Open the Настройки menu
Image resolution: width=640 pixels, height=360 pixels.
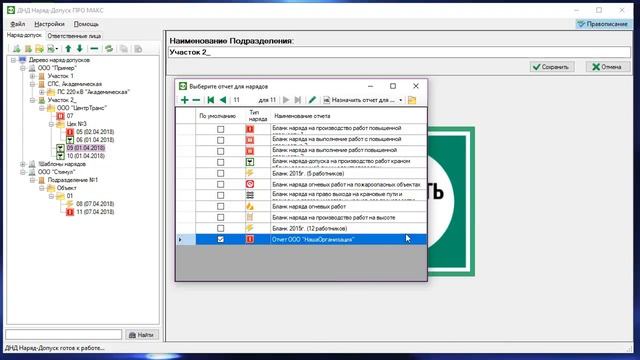pos(49,24)
